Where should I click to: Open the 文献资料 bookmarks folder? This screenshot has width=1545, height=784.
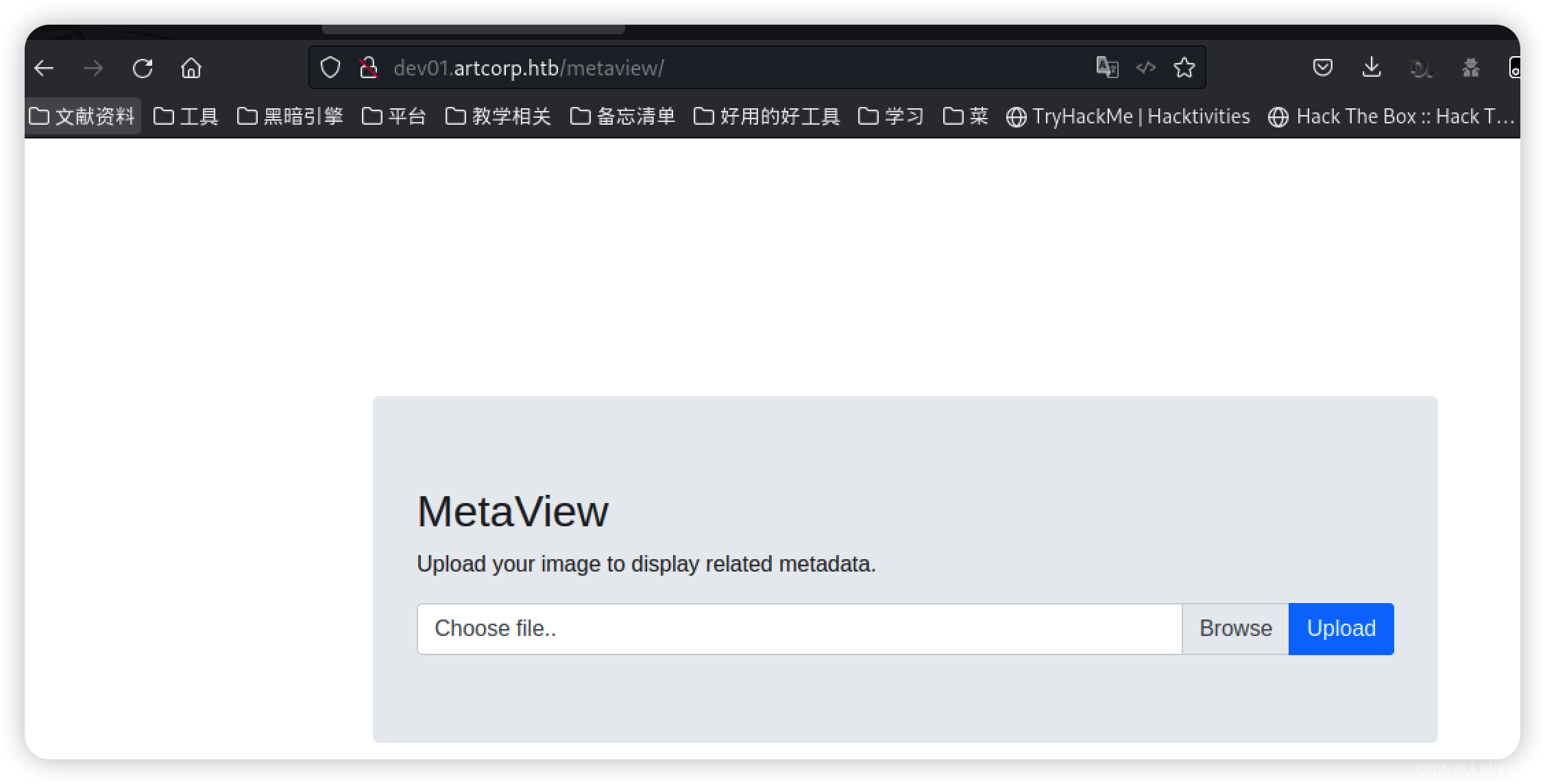[82, 116]
